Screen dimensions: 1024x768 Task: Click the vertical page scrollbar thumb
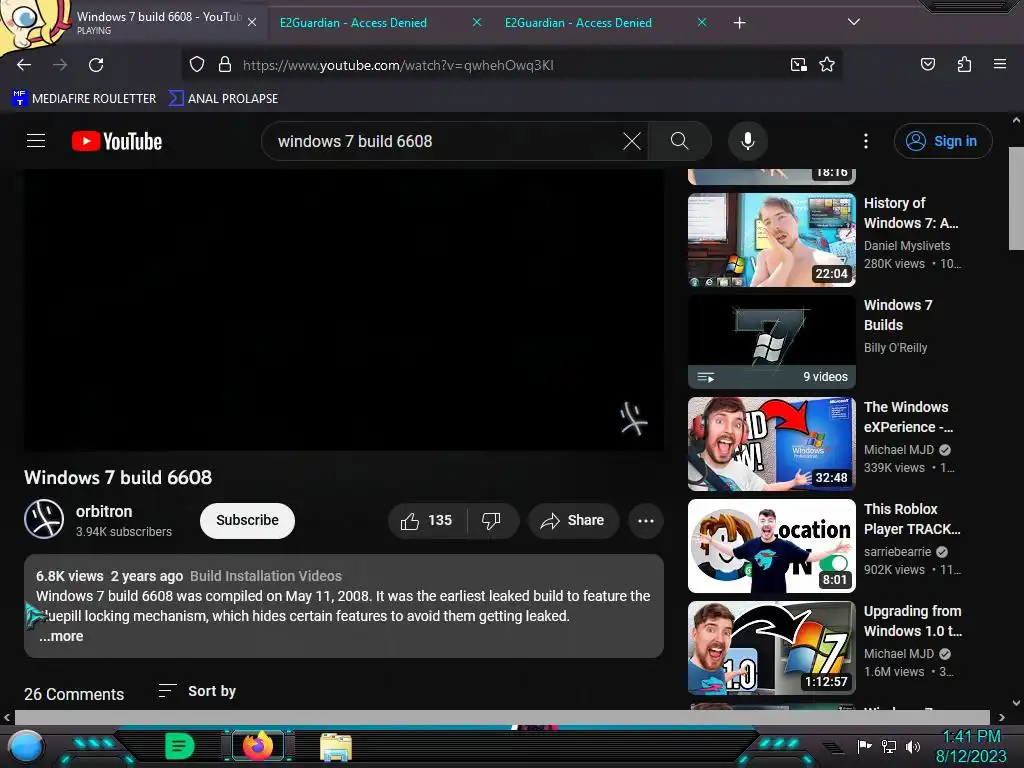[1016, 198]
